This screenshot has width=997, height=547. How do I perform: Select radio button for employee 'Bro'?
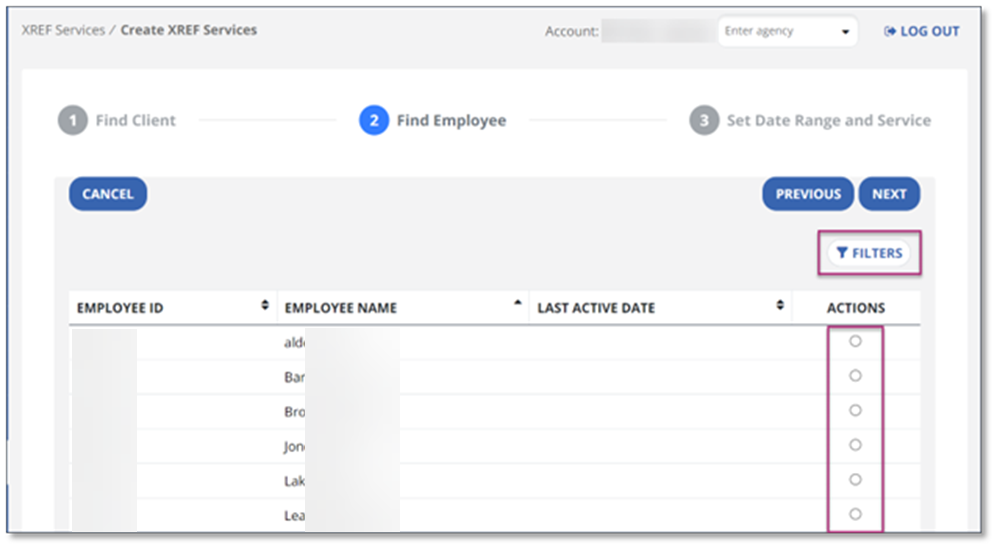click(855, 410)
